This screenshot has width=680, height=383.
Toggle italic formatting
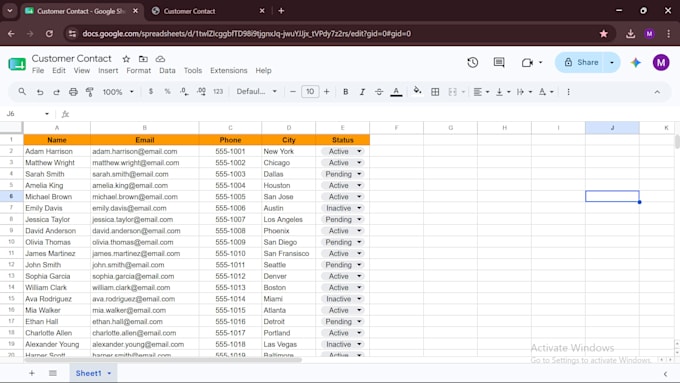pyautogui.click(x=362, y=92)
